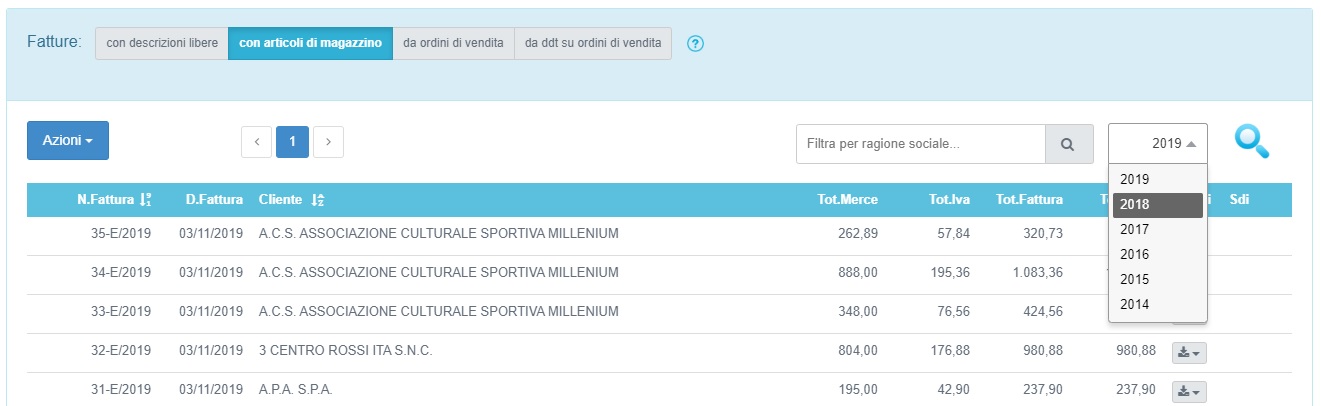The height and width of the screenshot is (406, 1321).
Task: Select 'con descrizioni libere' invoice type
Action: [x=162, y=44]
